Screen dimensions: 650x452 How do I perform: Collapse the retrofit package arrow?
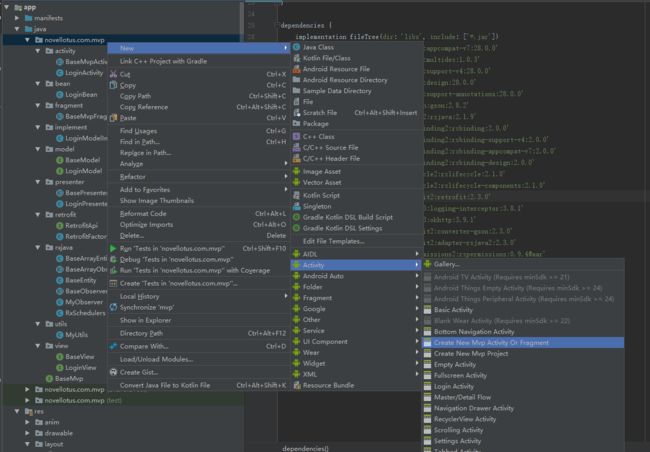pos(38,214)
